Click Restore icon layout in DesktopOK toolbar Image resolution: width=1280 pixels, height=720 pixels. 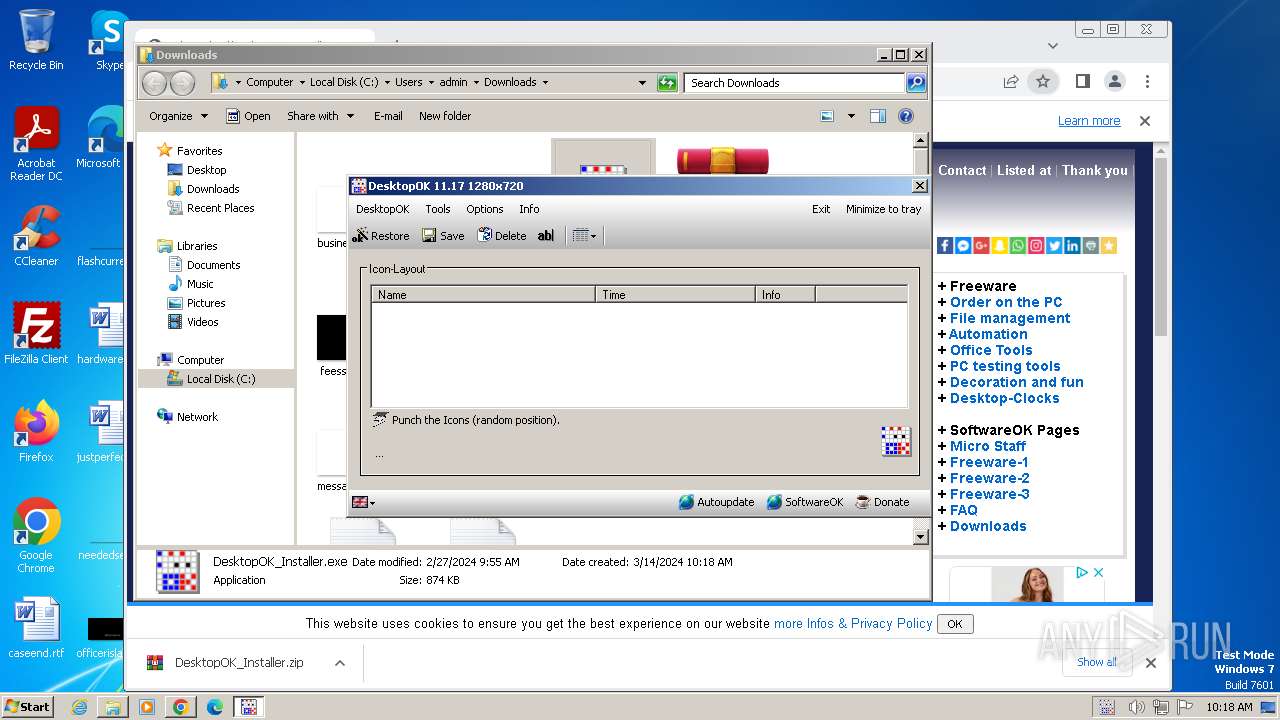[381, 236]
